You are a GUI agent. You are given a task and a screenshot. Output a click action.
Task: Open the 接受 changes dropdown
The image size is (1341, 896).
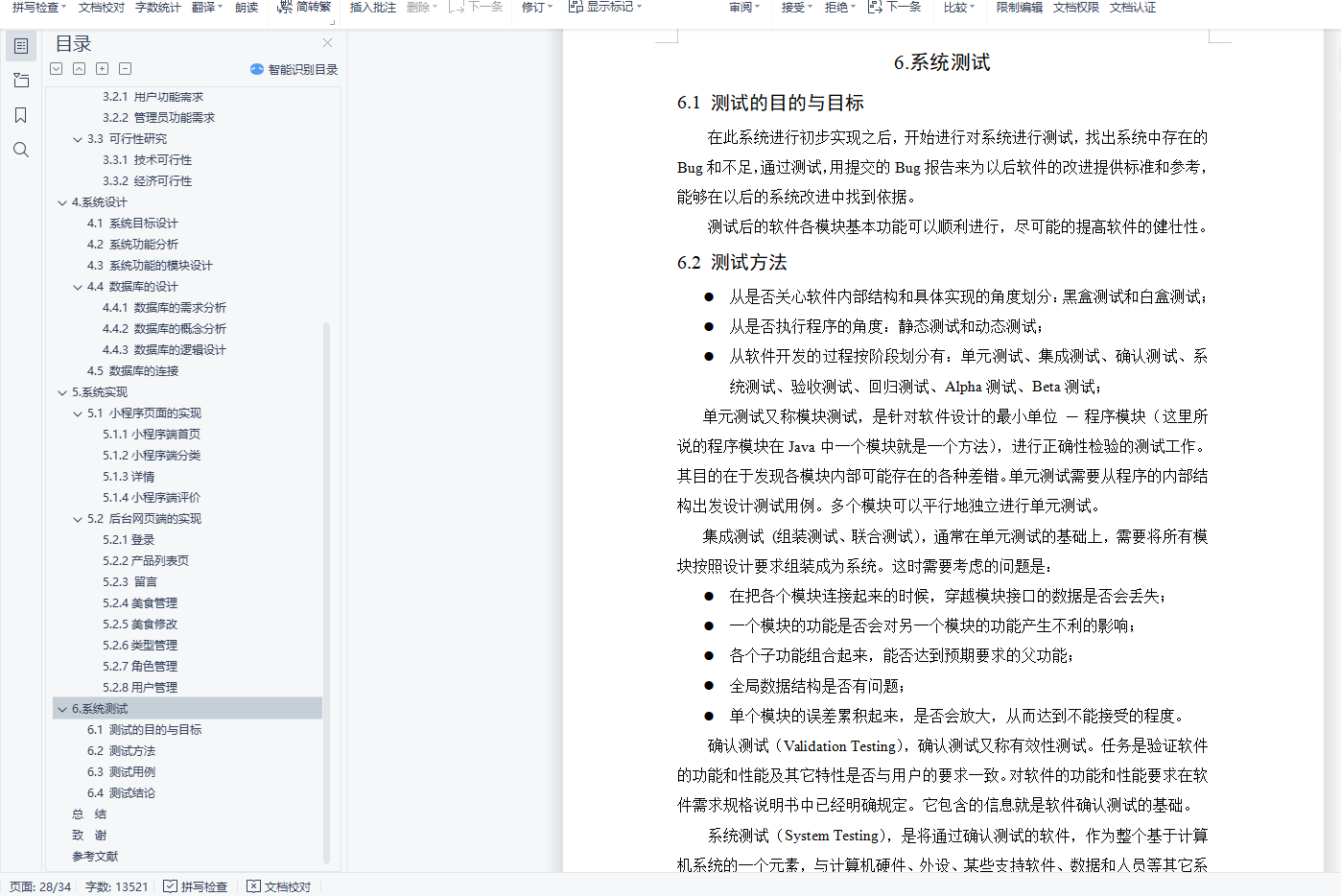click(797, 7)
